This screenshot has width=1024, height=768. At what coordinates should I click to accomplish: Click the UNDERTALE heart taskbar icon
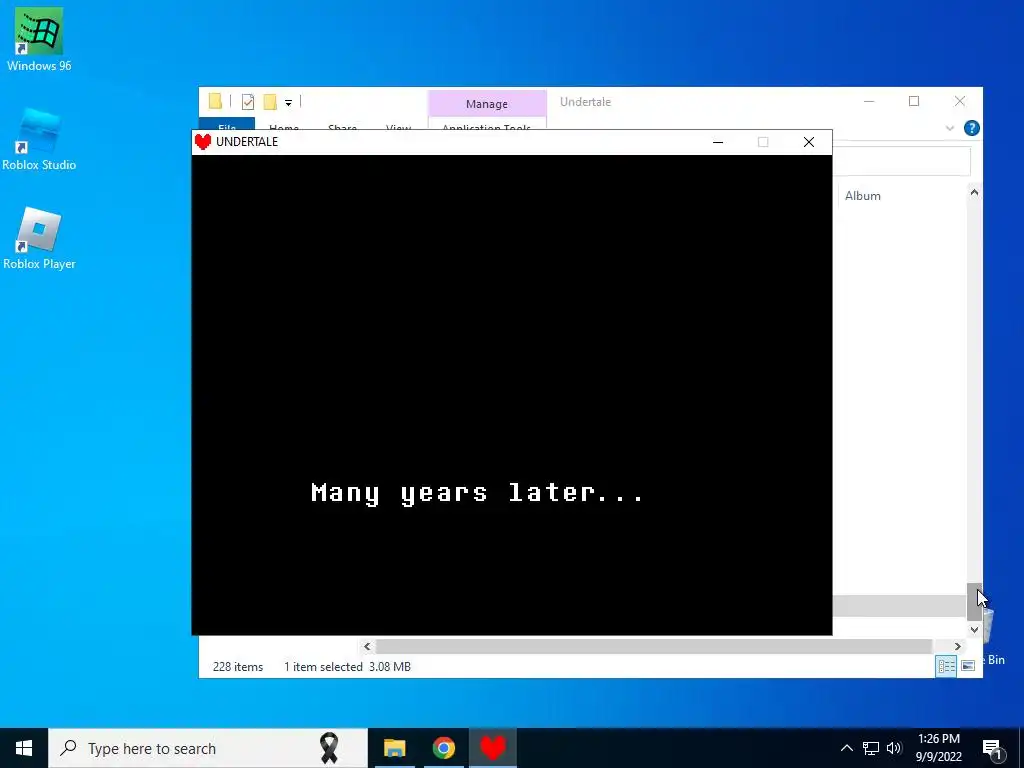click(x=493, y=748)
